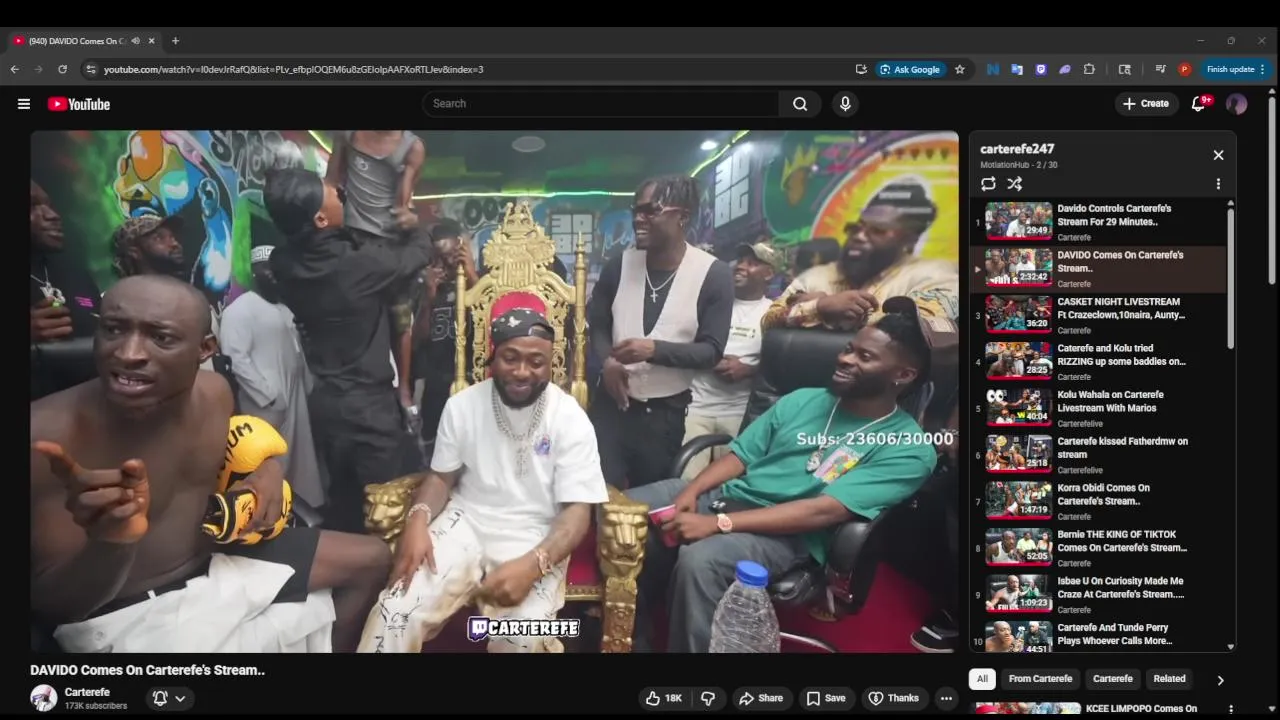
Task: Open Carterefe channel name link
Action: tap(87, 692)
